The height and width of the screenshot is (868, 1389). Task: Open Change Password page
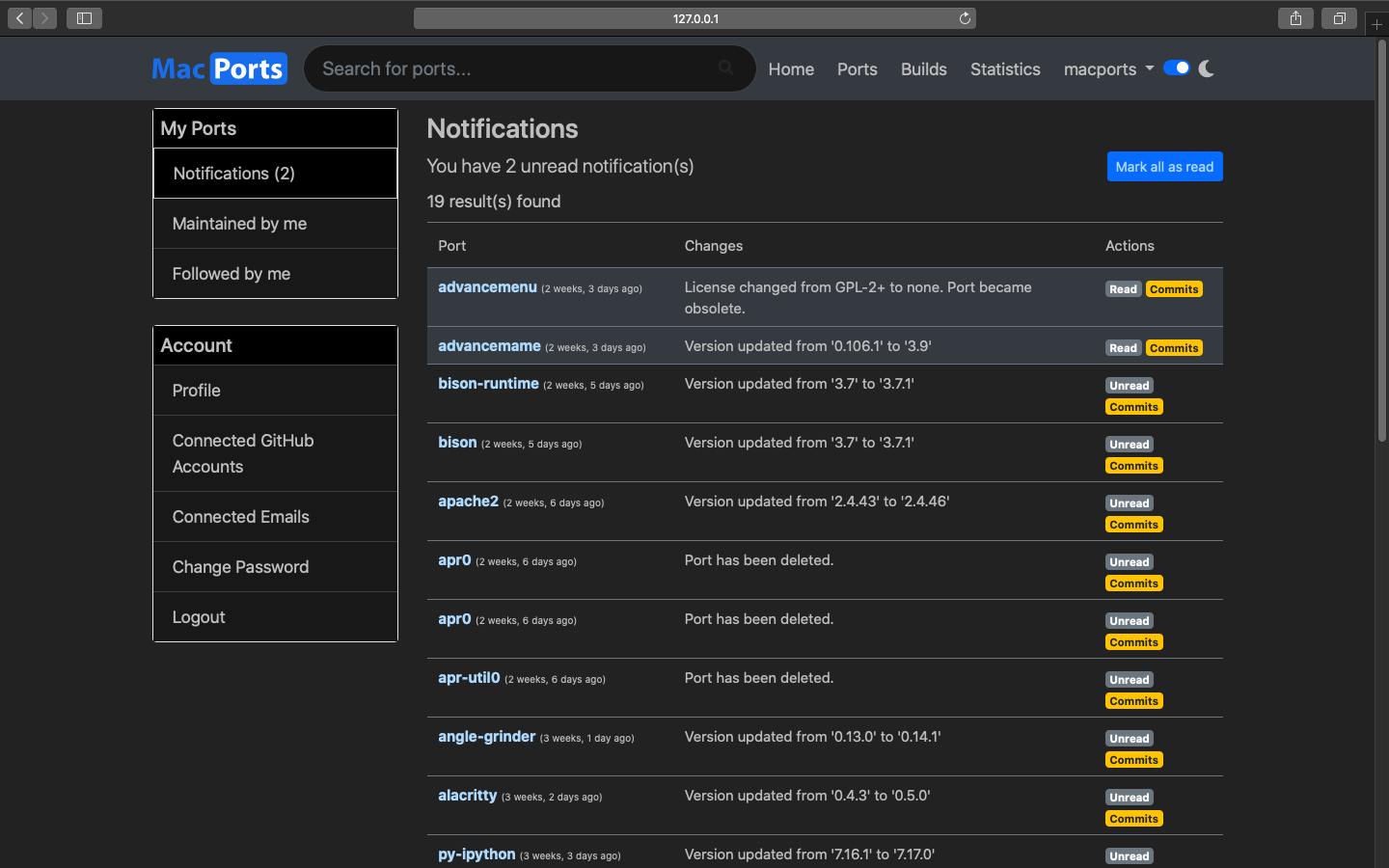click(x=275, y=567)
